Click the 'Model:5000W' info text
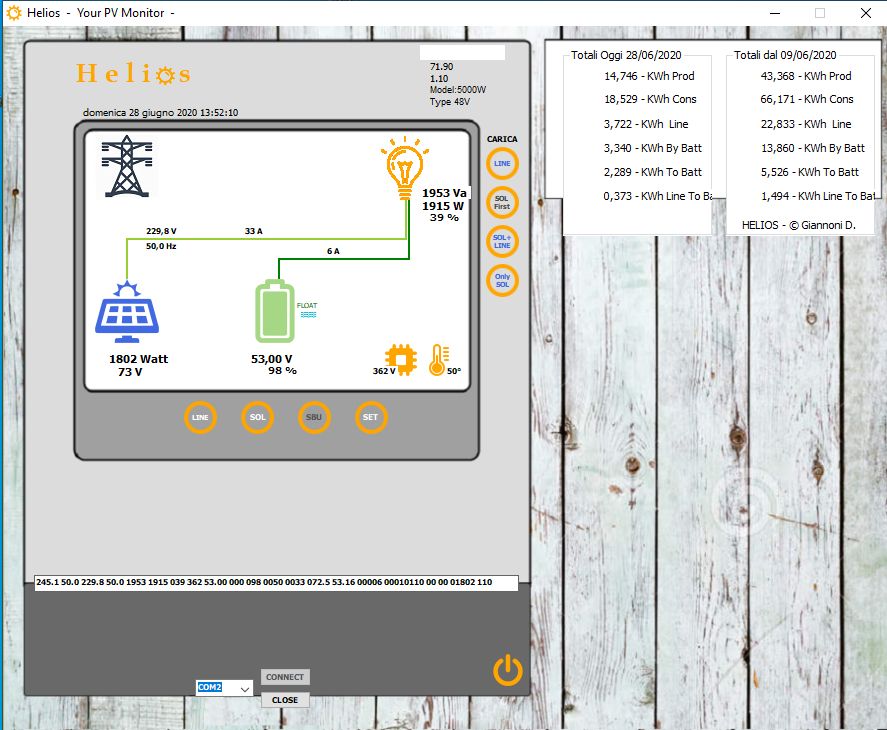This screenshot has height=730, width=887. coord(458,90)
